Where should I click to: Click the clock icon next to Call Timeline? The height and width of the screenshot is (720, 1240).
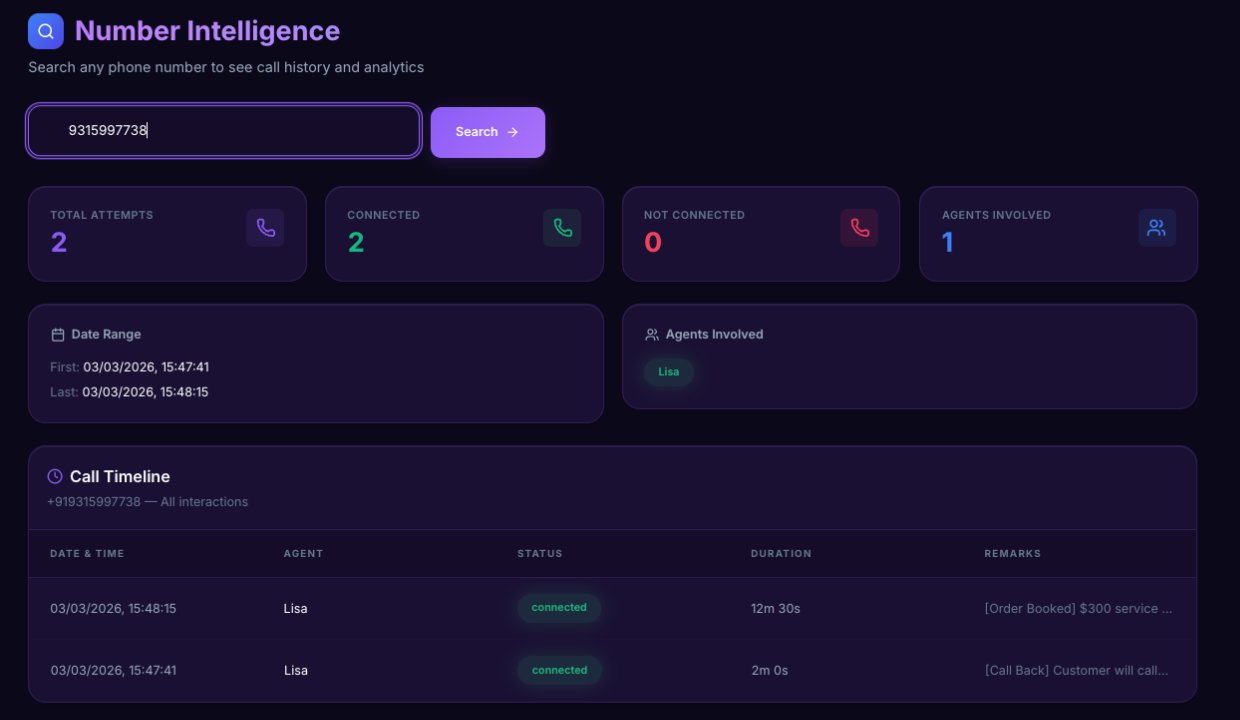pyautogui.click(x=55, y=476)
